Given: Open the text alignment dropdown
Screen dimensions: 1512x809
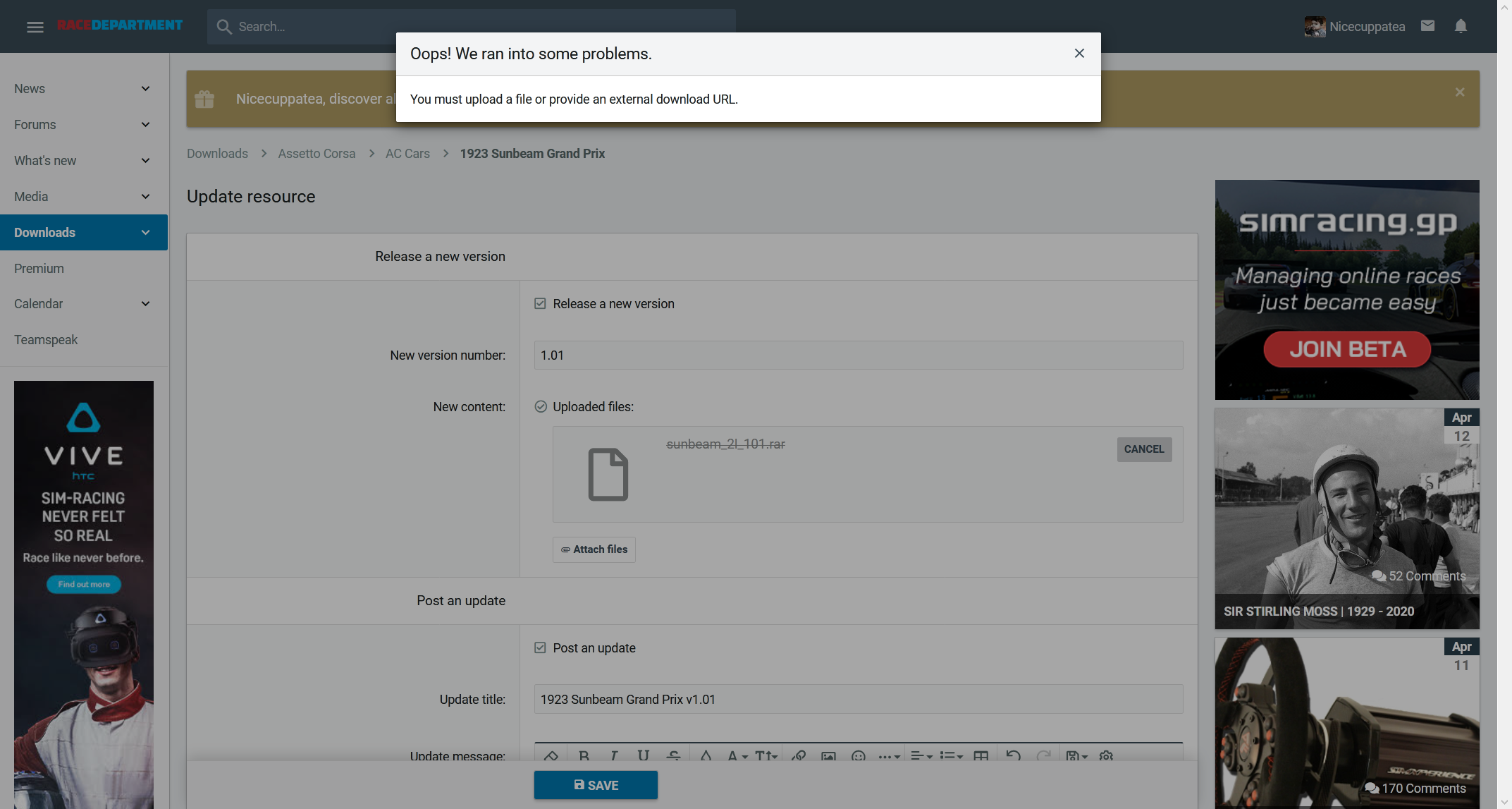Looking at the screenshot, I should click(x=921, y=755).
